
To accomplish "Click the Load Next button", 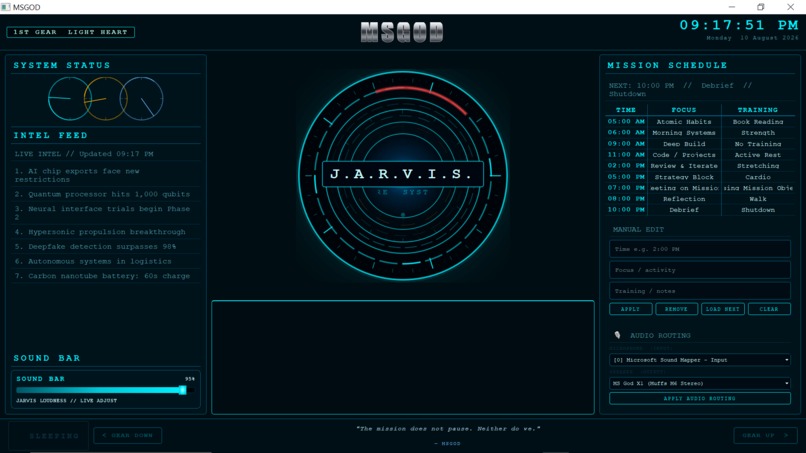I will [723, 309].
